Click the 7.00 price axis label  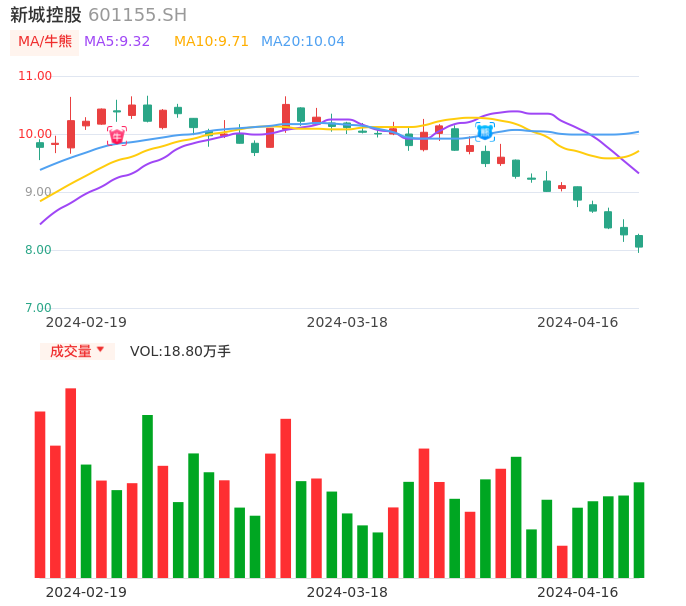[x=38, y=308]
